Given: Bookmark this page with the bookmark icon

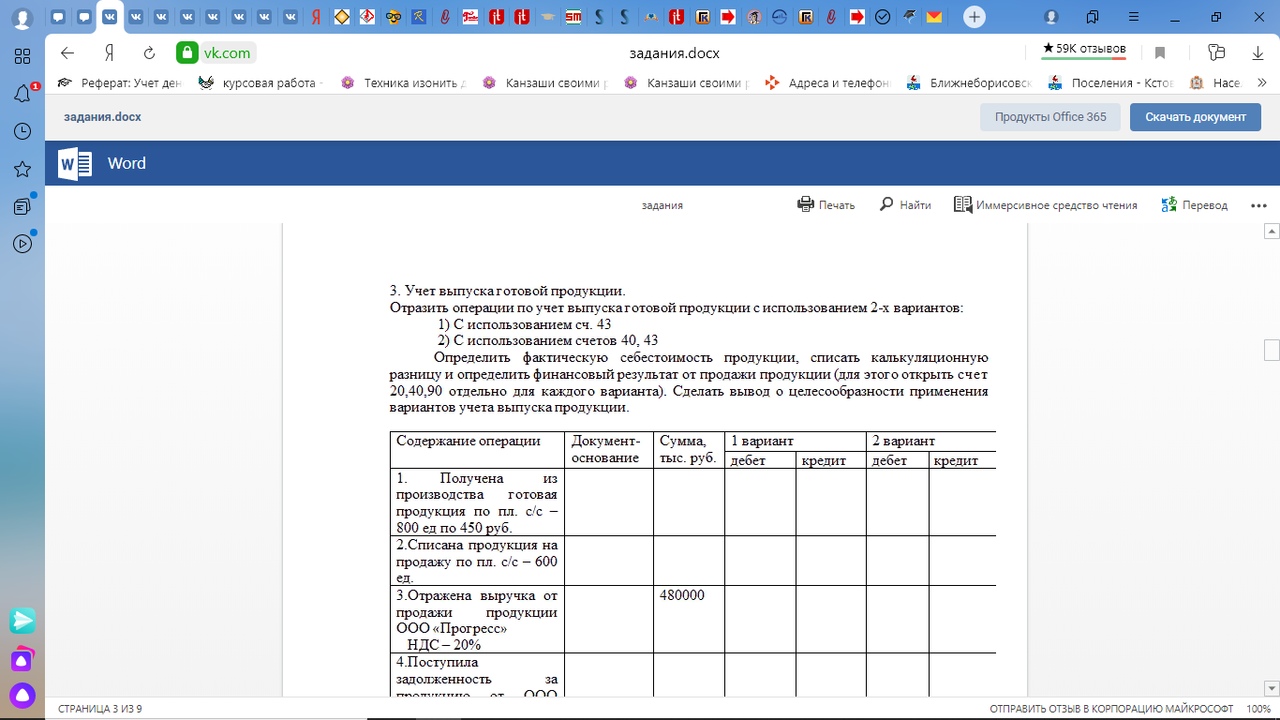Looking at the screenshot, I should (1160, 53).
